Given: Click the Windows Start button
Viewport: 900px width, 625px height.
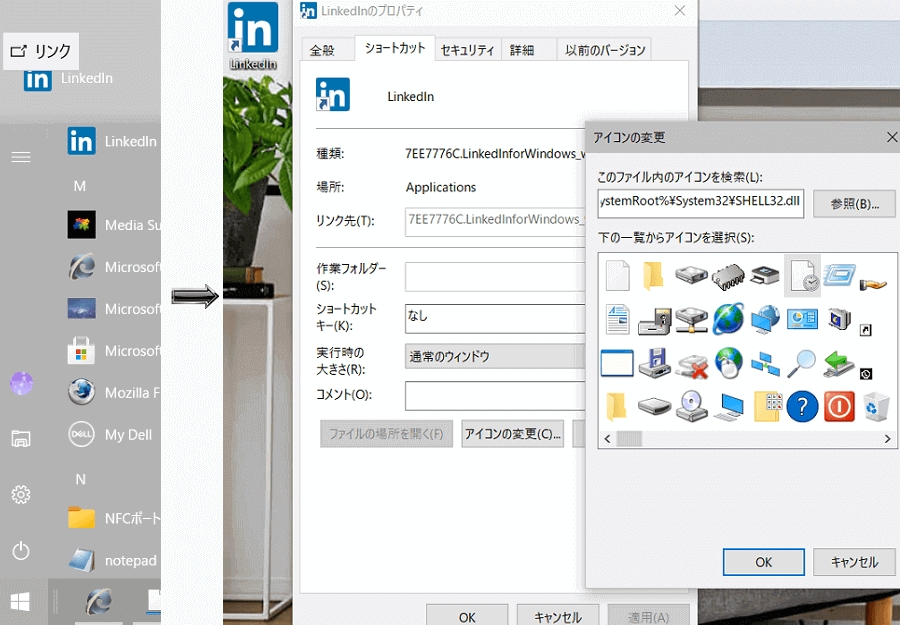Looking at the screenshot, I should (21, 602).
